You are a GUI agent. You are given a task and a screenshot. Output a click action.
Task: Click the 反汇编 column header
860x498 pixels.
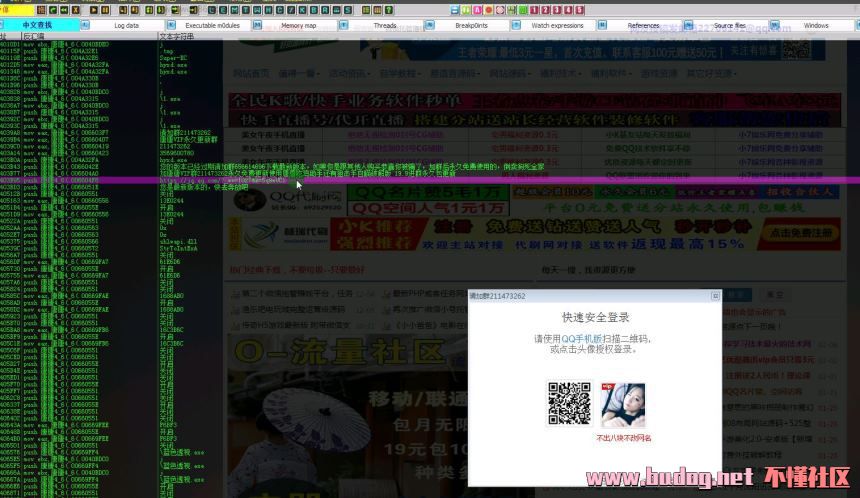click(x=89, y=36)
